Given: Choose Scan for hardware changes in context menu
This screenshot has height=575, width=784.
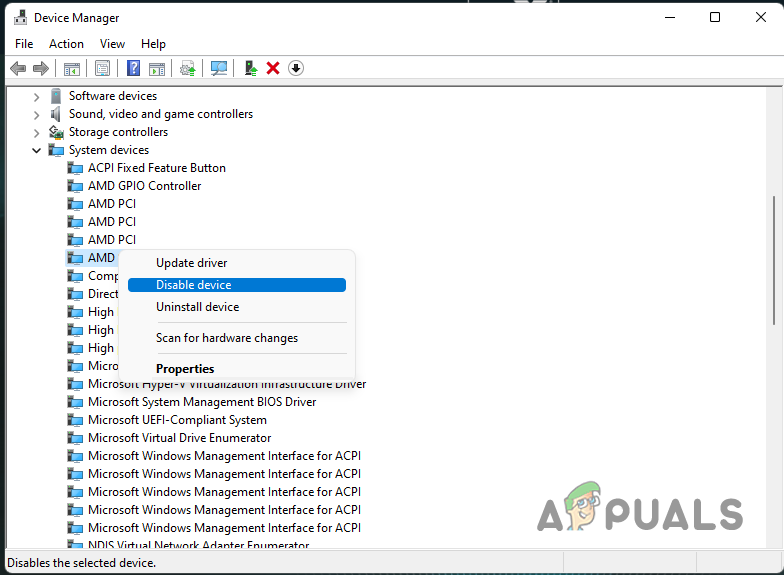Looking at the screenshot, I should pos(236,338).
